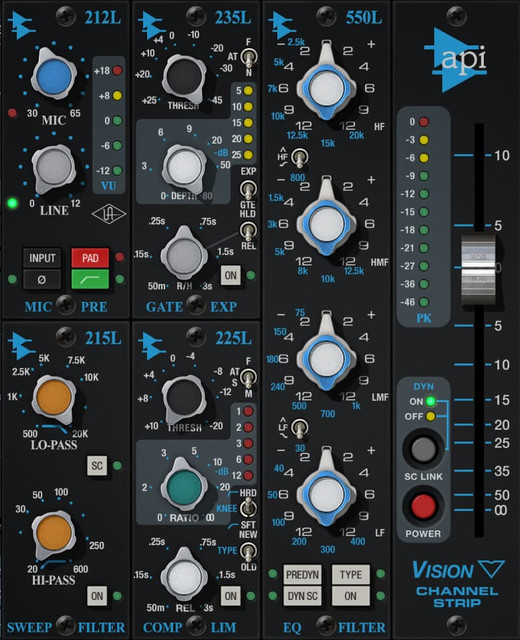520x640 pixels.
Task: Click the 25 yellow gate reduction LED
Action: pos(248,155)
